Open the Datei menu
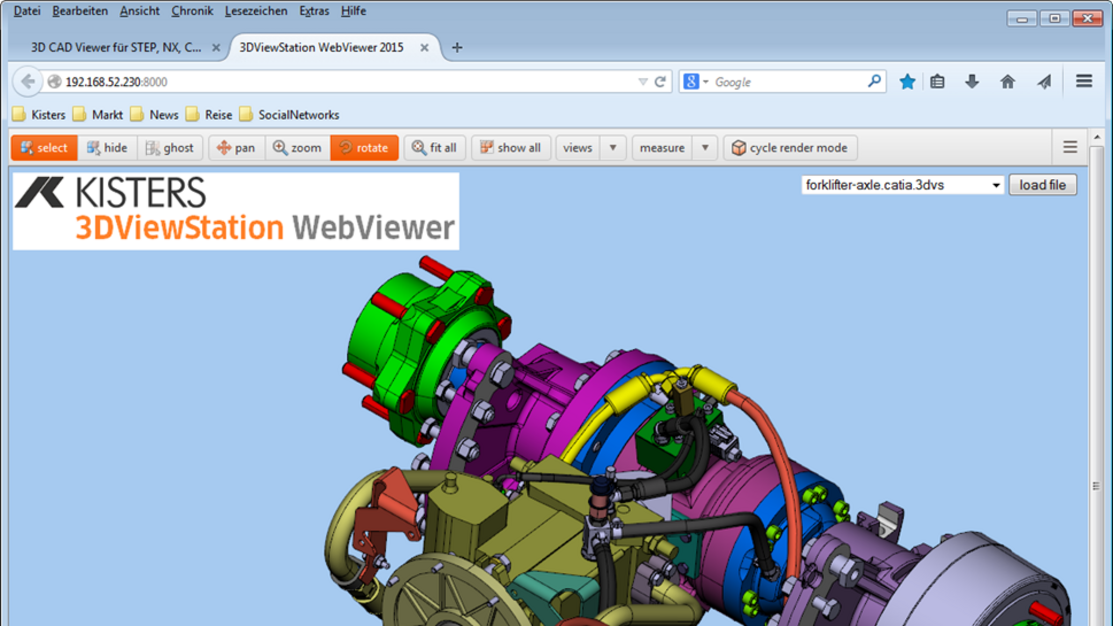The height and width of the screenshot is (626, 1113). [x=27, y=11]
